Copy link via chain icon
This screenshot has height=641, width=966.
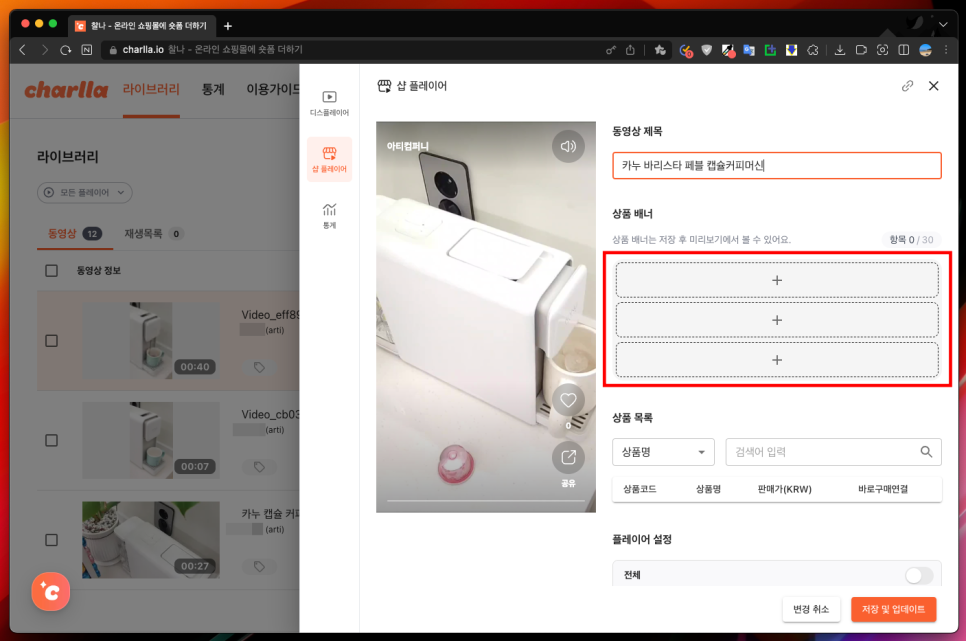(x=907, y=86)
